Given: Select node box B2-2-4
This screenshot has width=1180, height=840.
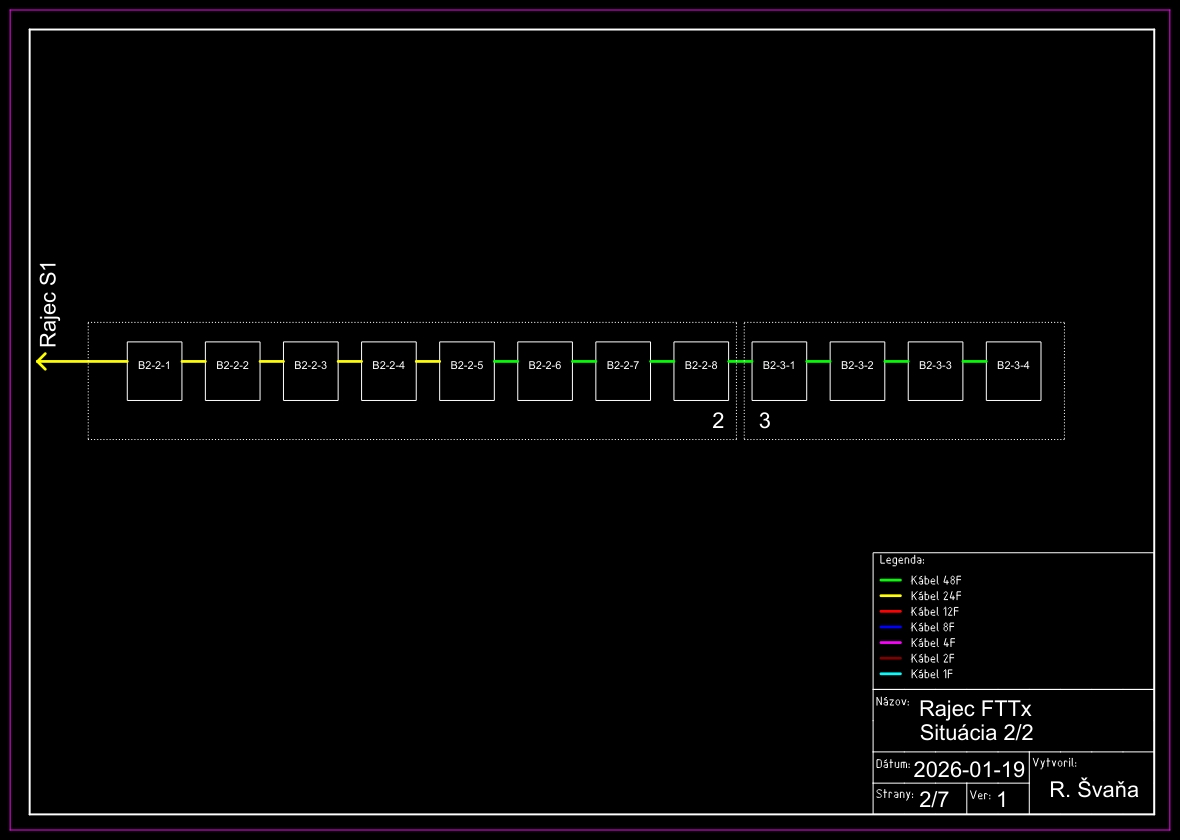Looking at the screenshot, I should click(388, 371).
